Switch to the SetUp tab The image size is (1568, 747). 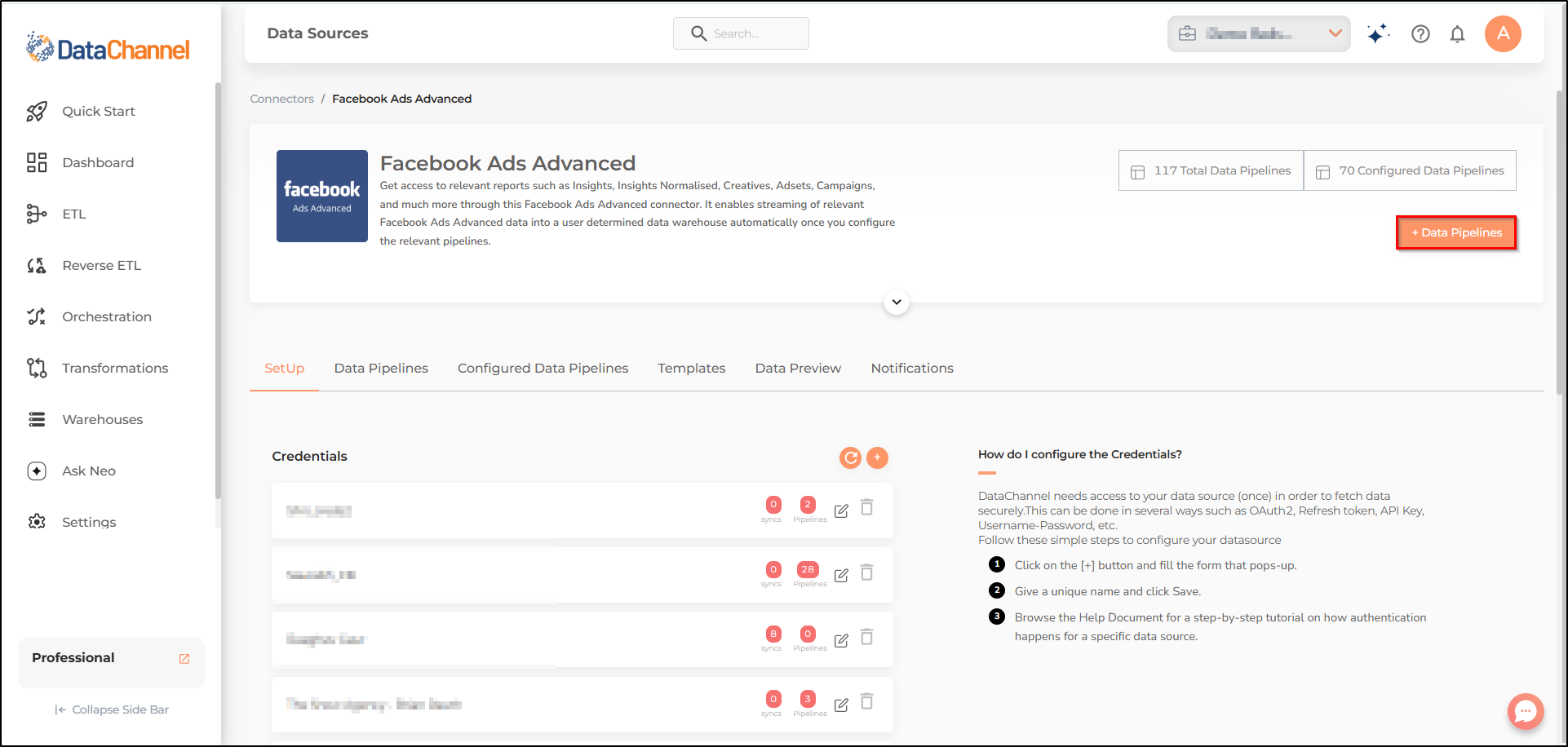[x=284, y=368]
